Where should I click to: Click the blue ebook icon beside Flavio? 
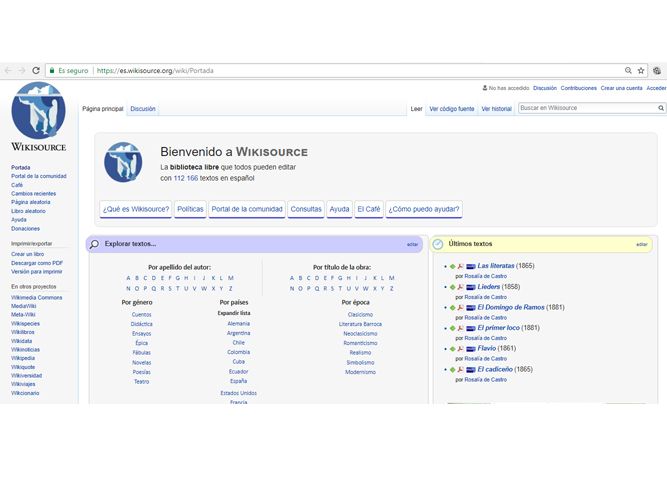pyautogui.click(x=471, y=349)
